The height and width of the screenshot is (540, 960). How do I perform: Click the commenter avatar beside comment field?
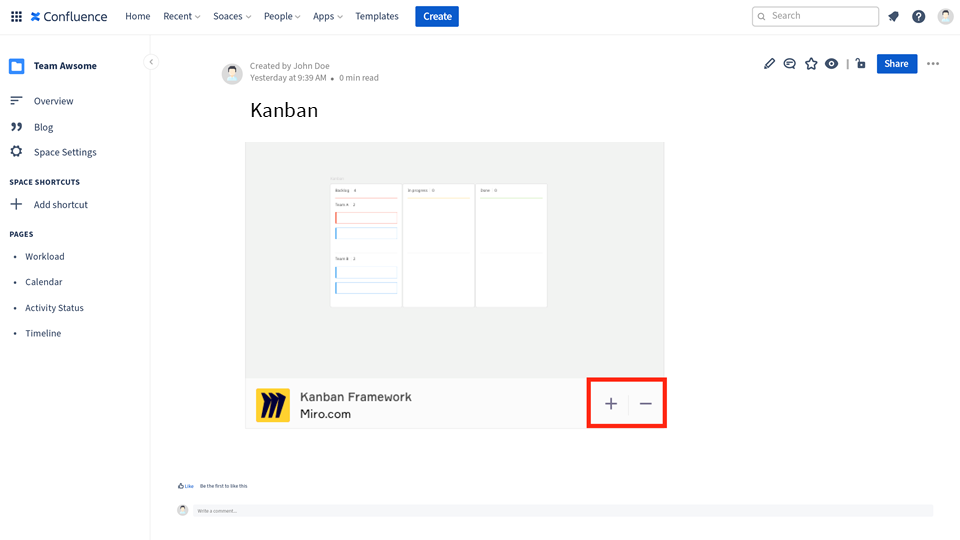182,510
